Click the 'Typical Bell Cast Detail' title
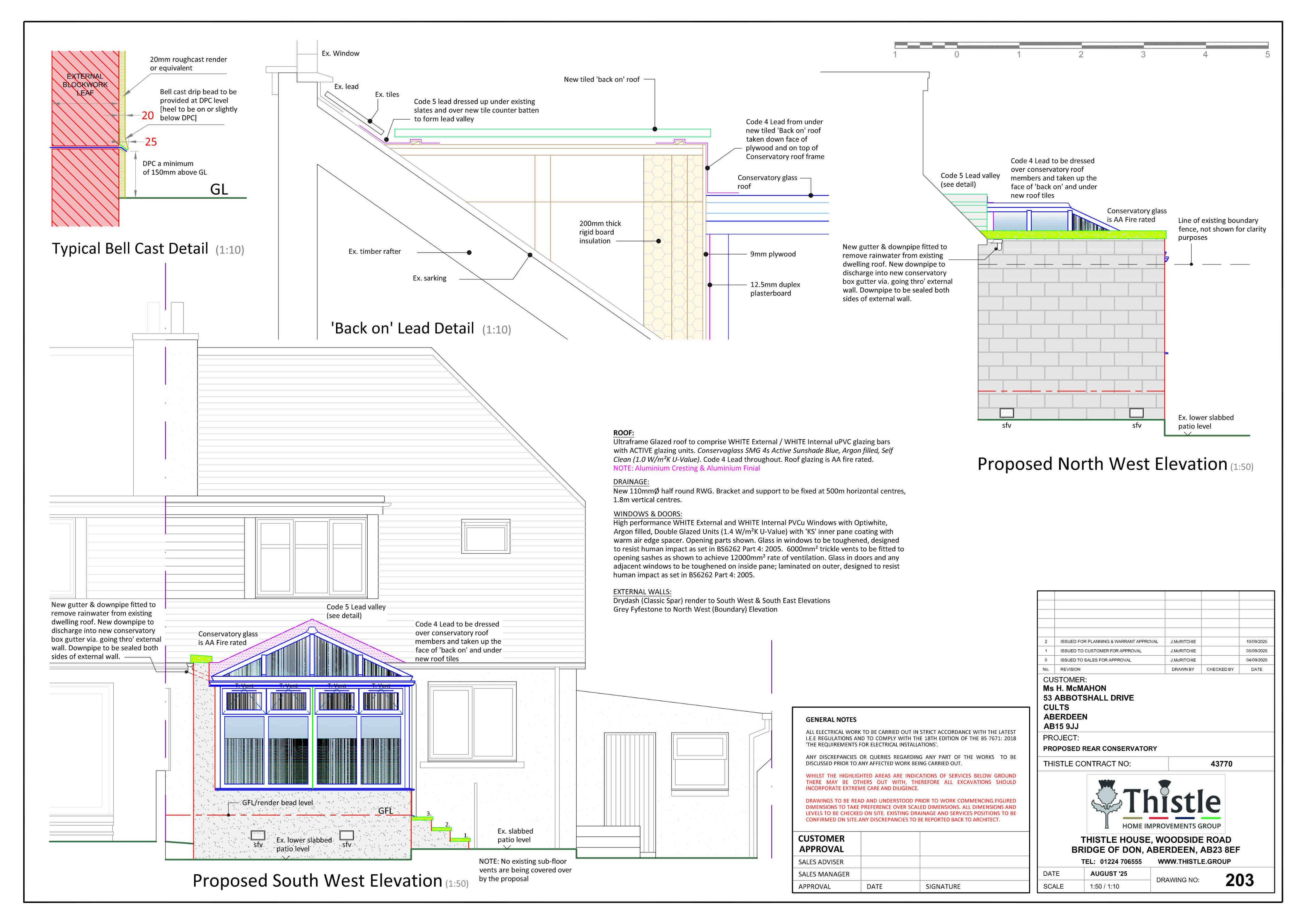This screenshot has width=1307, height=924. tap(130, 249)
